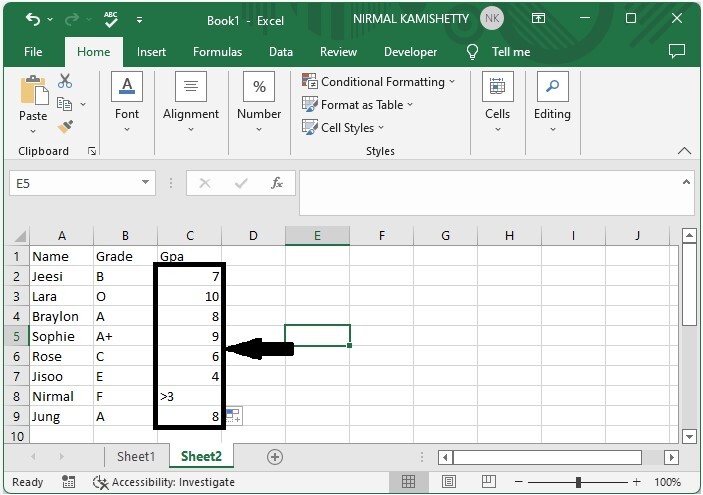Click into the formula bar
This screenshot has width=703, height=495.
pos(489,193)
